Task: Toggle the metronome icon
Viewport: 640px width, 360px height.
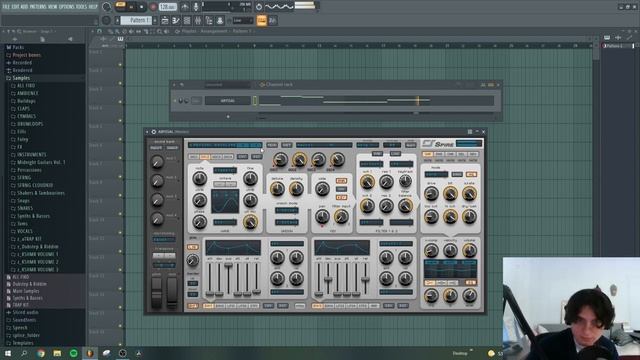Action: click(185, 7)
